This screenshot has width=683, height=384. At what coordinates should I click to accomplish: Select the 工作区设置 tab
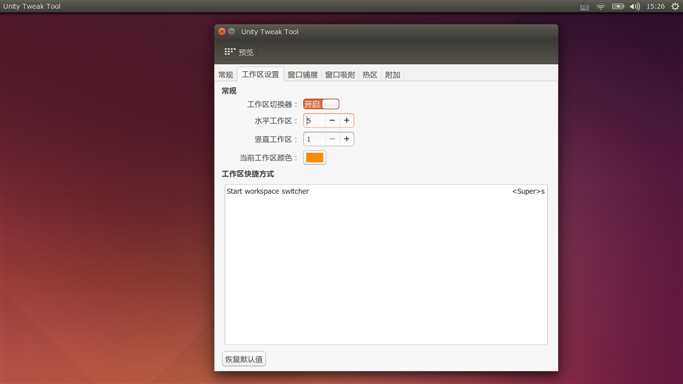pos(260,74)
